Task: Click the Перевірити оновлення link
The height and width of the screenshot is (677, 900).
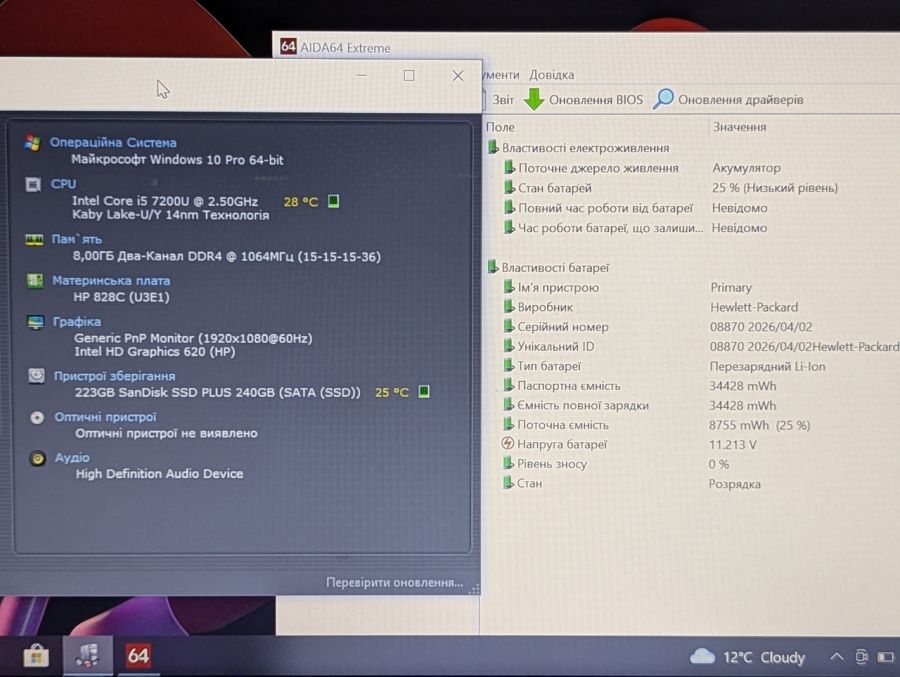Action: 394,582
